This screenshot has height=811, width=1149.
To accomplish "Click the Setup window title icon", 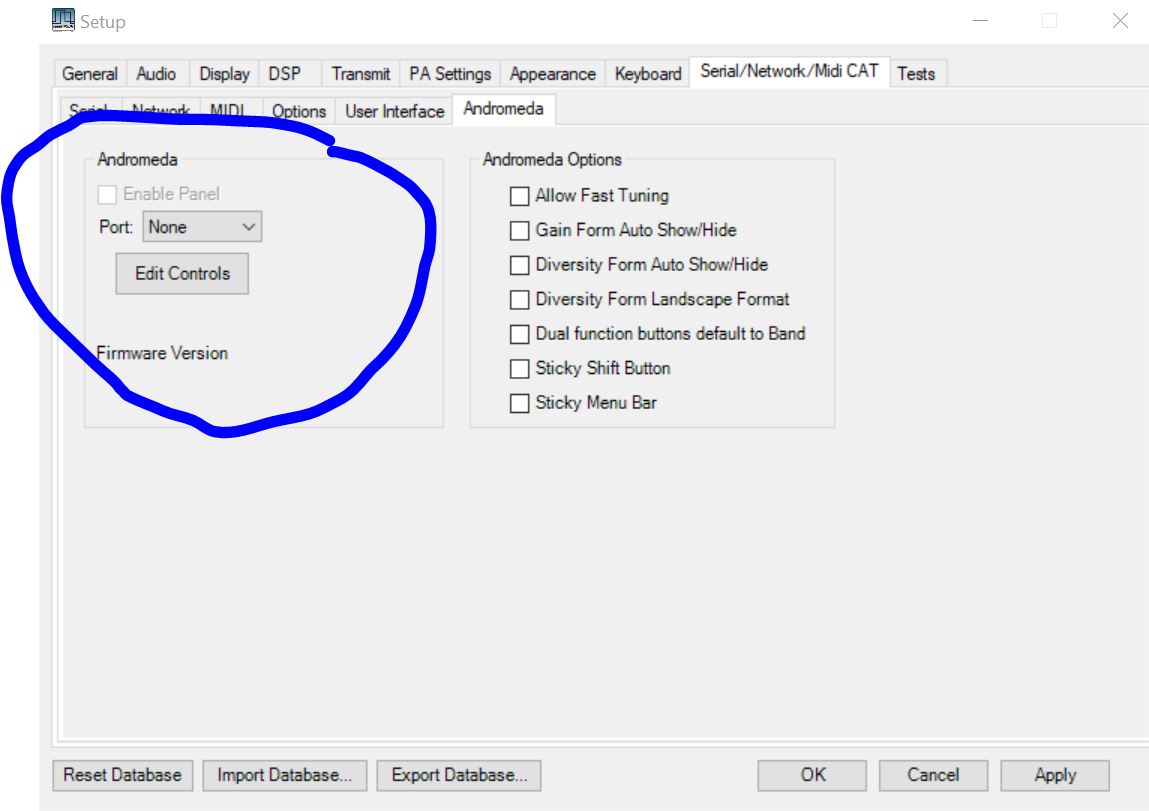I will click(63, 20).
